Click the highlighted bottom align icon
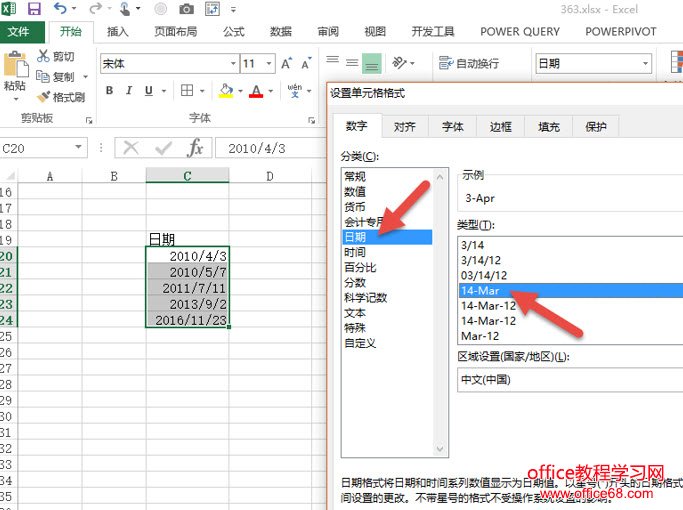 [372, 64]
